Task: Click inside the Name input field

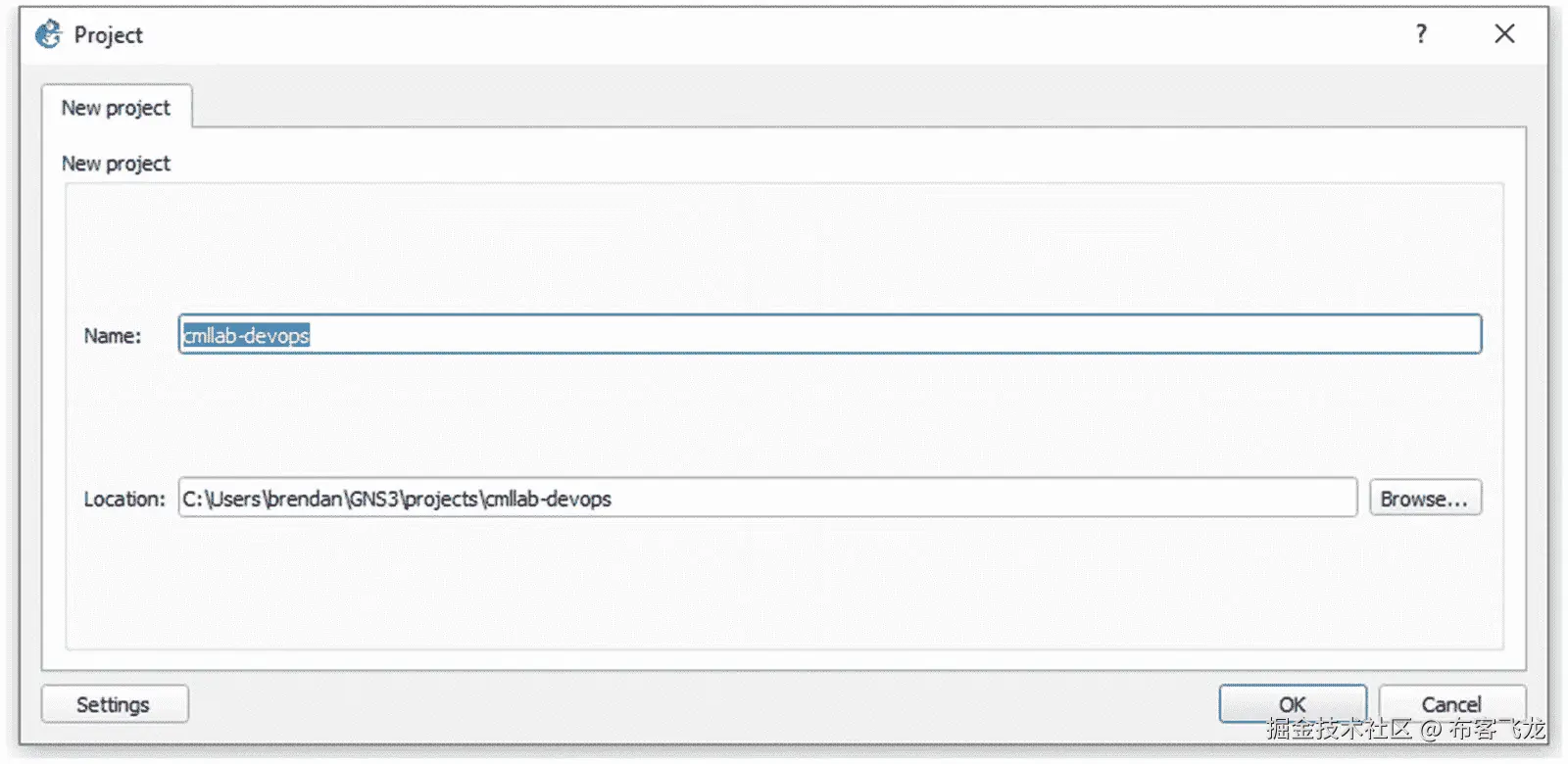Action: [x=829, y=335]
